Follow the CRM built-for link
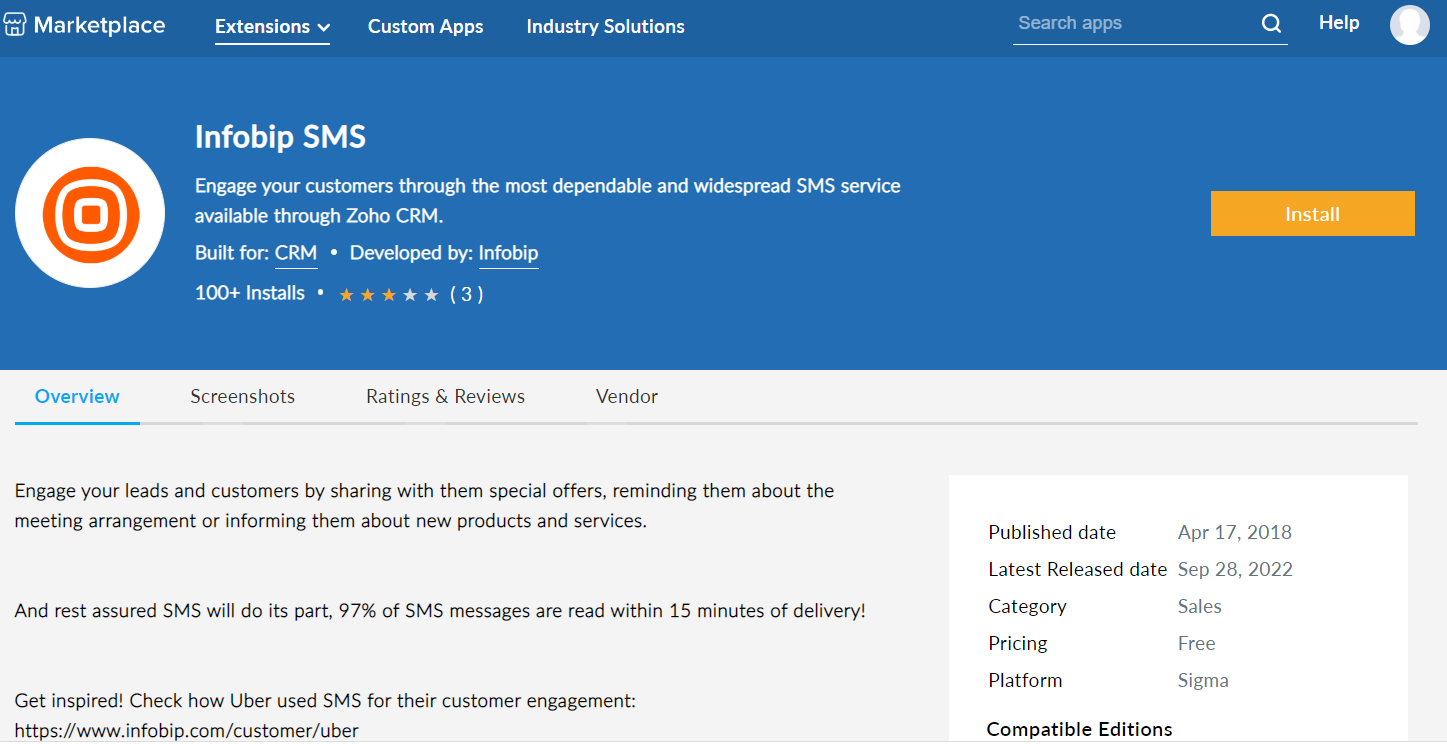The width and height of the screenshot is (1447, 744). [296, 254]
